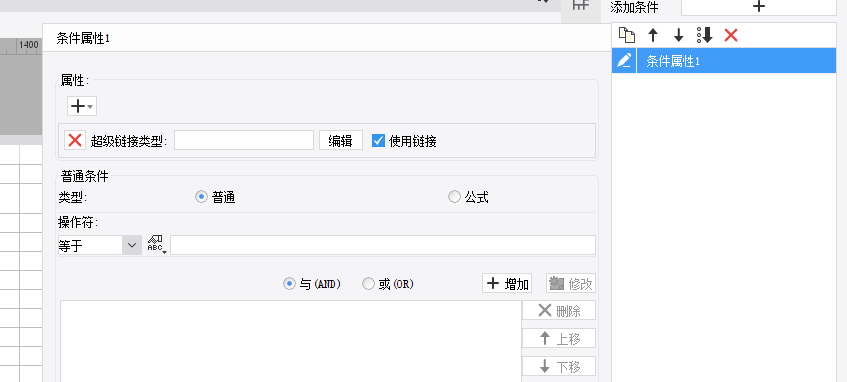Delete condition with red X toolbar icon

pyautogui.click(x=730, y=36)
